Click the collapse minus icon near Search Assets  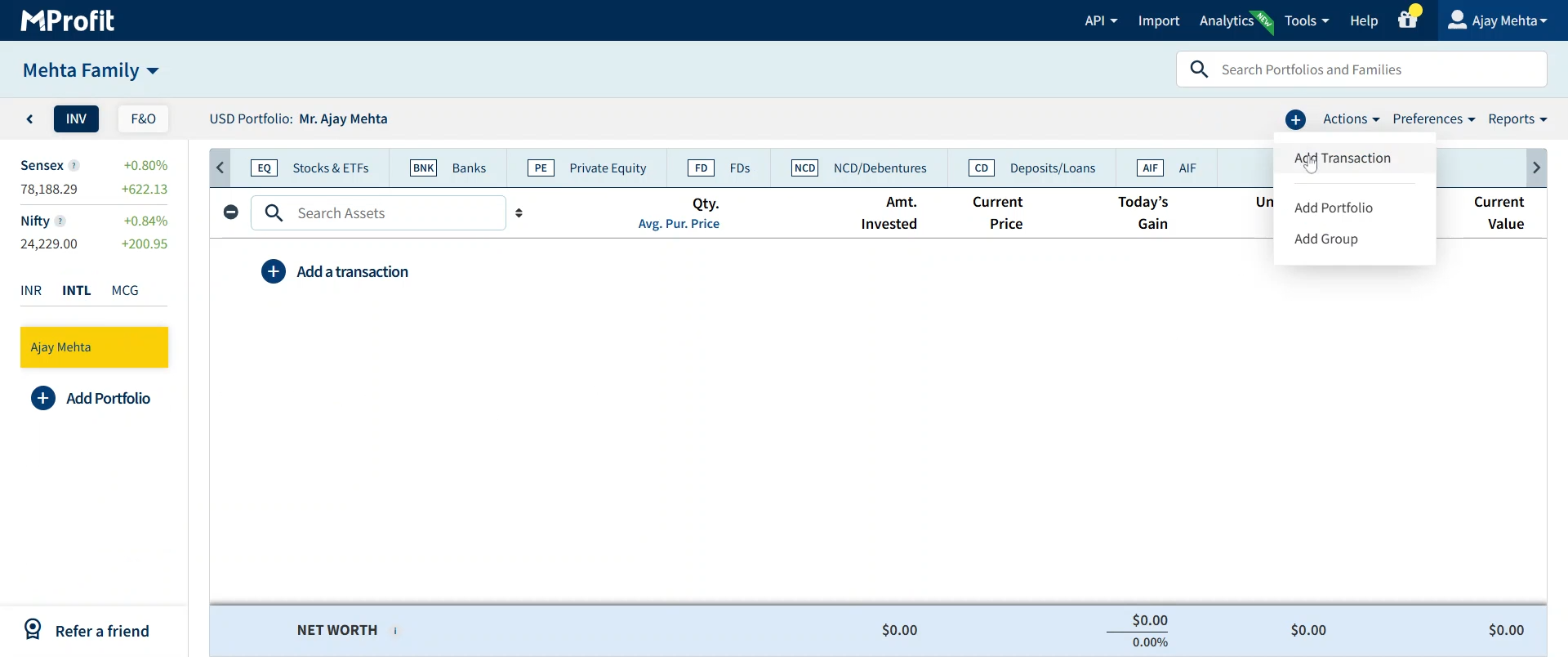[x=231, y=212]
